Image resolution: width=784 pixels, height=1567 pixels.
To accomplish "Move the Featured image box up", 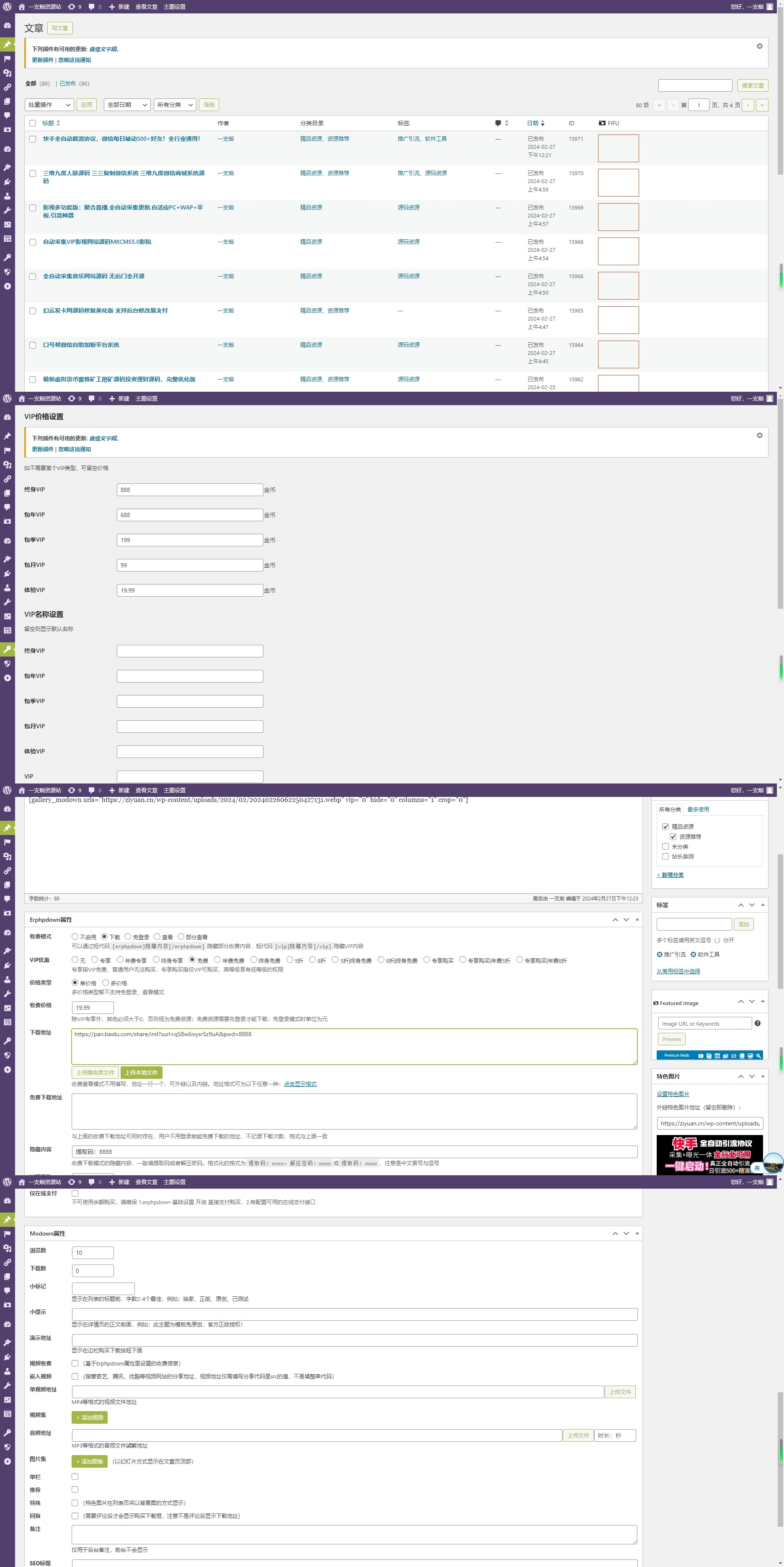I will 741,1001.
